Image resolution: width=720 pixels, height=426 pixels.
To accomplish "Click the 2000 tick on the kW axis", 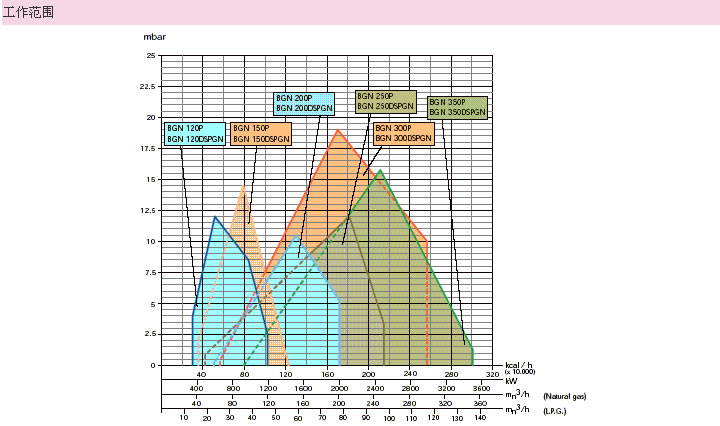I will click(339, 388).
